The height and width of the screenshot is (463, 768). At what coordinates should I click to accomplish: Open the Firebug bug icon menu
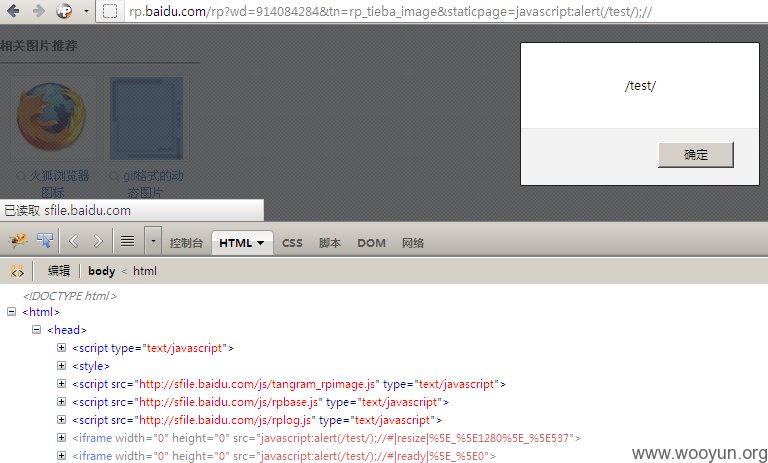point(18,240)
